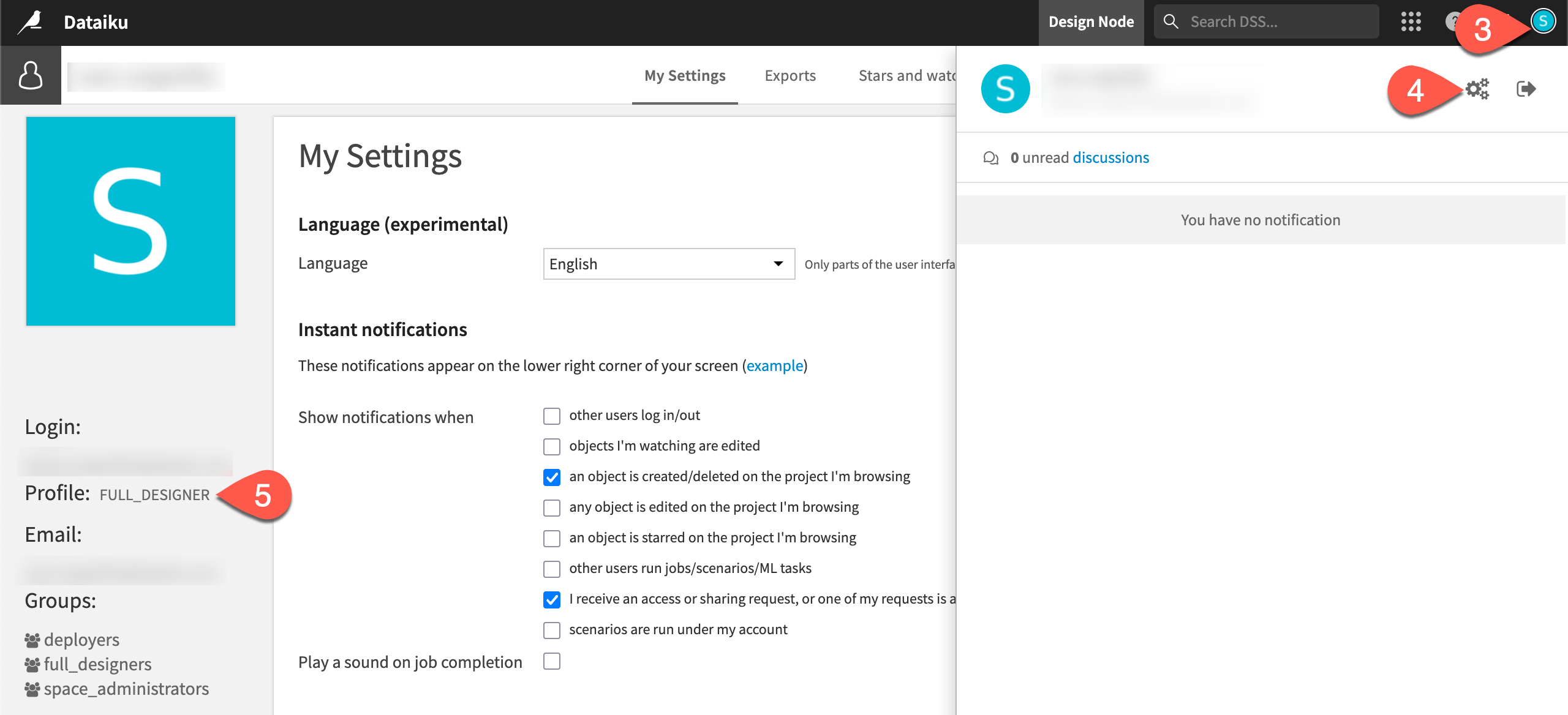Open the Exports tab
The image size is (1568, 715).
pos(790,75)
